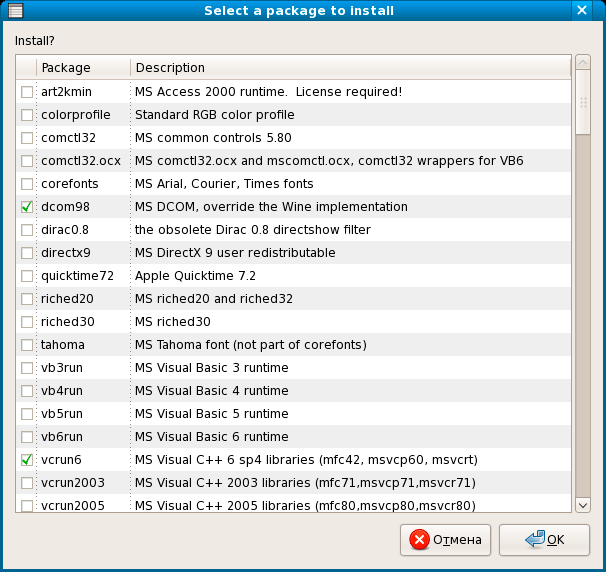Select the 'quicktime72' package name

(77, 276)
